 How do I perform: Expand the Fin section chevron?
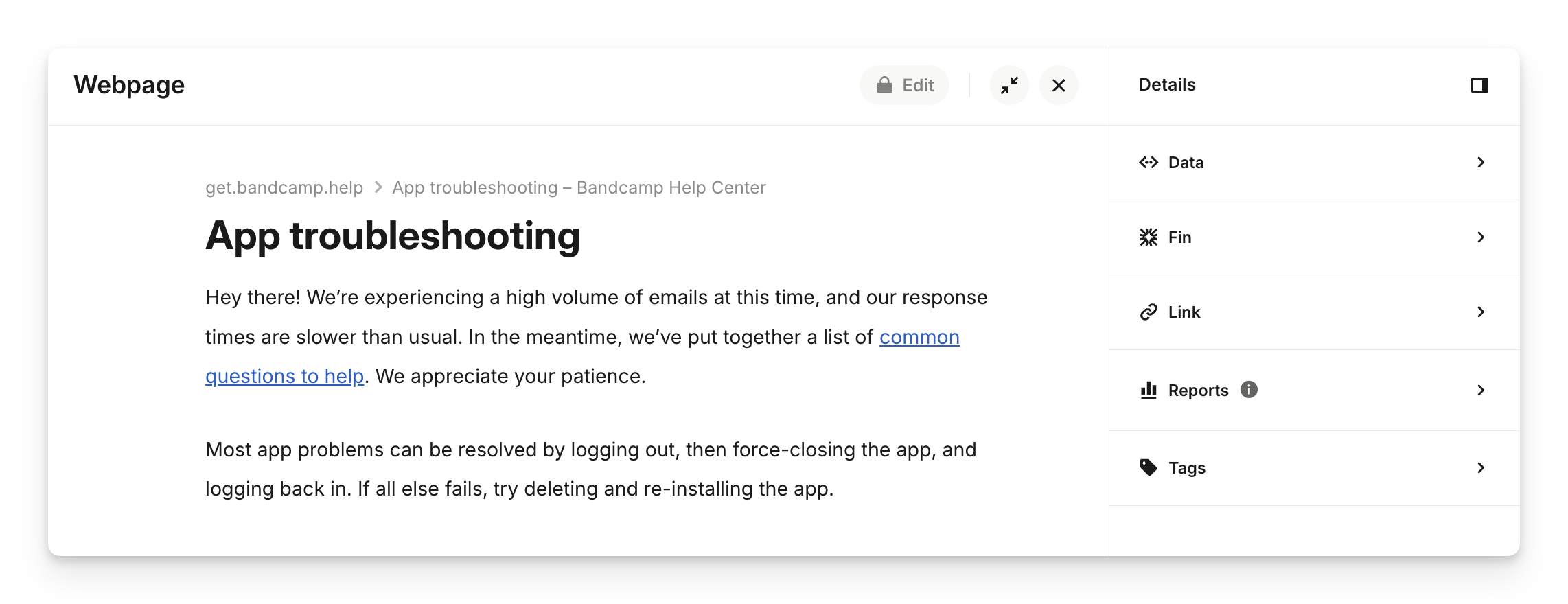click(1481, 237)
